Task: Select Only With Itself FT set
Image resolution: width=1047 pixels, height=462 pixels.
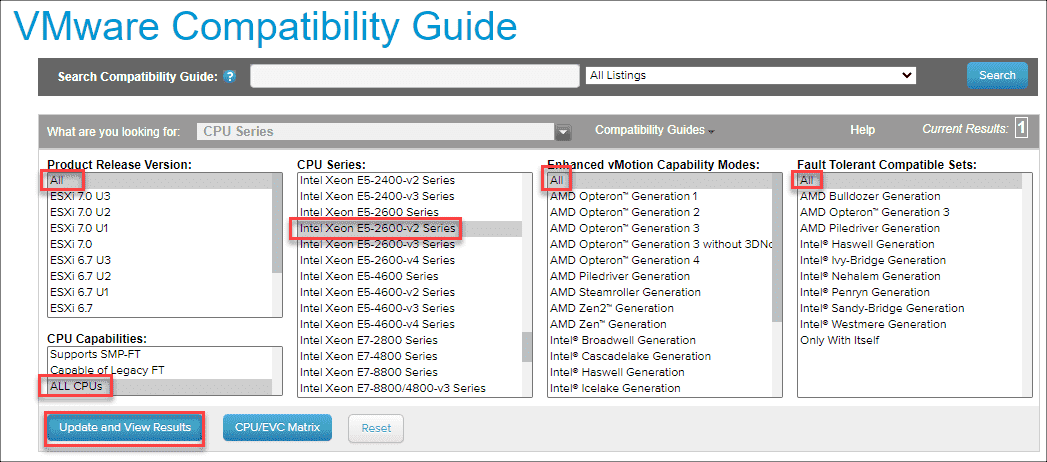Action: [909, 340]
